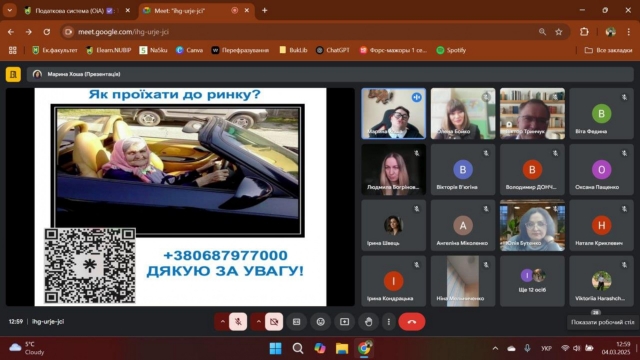Image resolution: width=640 pixels, height=360 pixels.
Task: Open the Windows Start menu
Action: point(276,348)
